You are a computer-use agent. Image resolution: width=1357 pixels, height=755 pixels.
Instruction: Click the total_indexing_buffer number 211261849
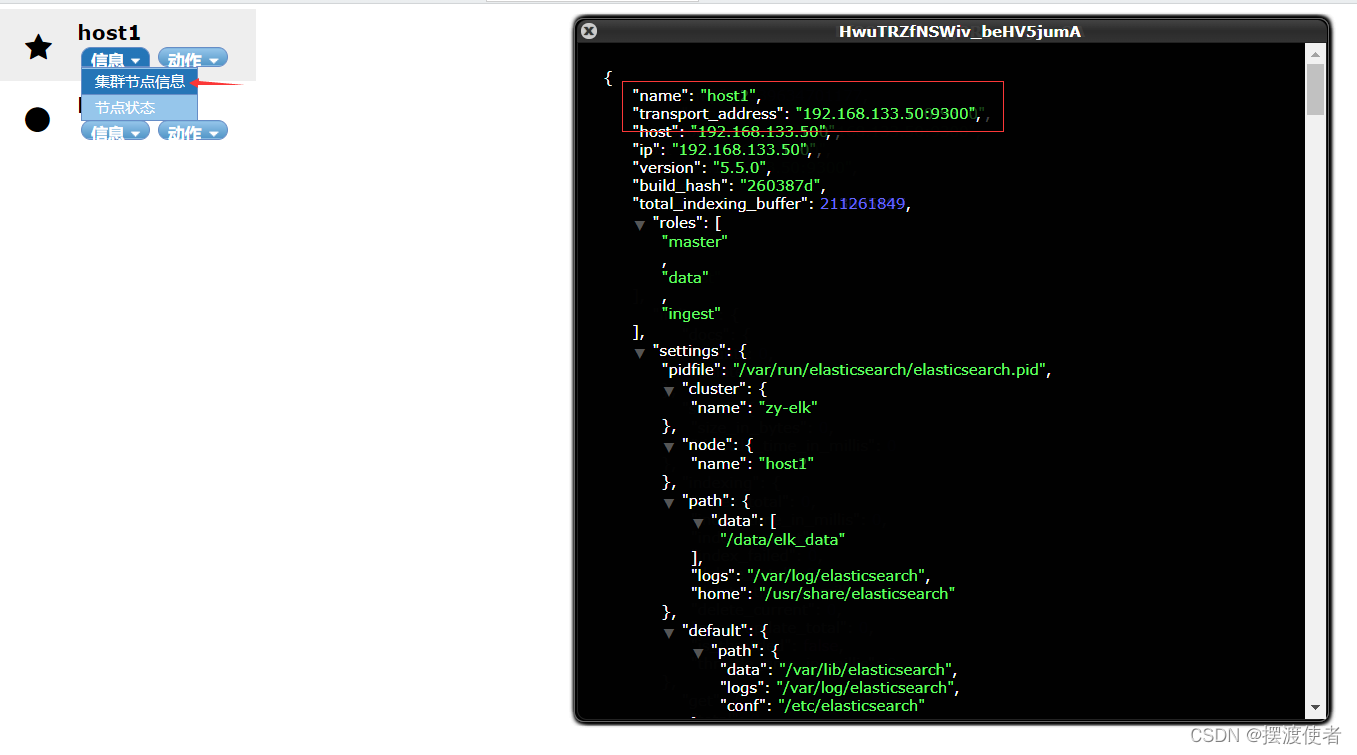(x=863, y=203)
